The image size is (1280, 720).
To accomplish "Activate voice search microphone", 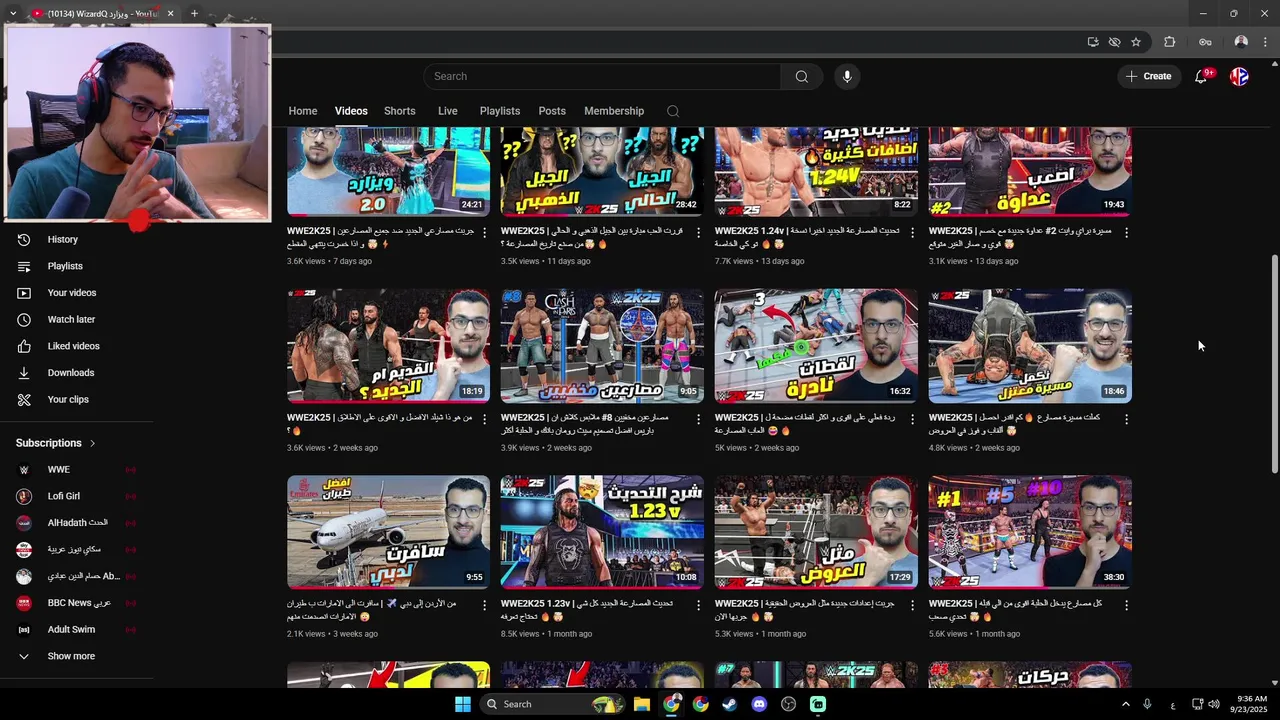I will 847,77.
